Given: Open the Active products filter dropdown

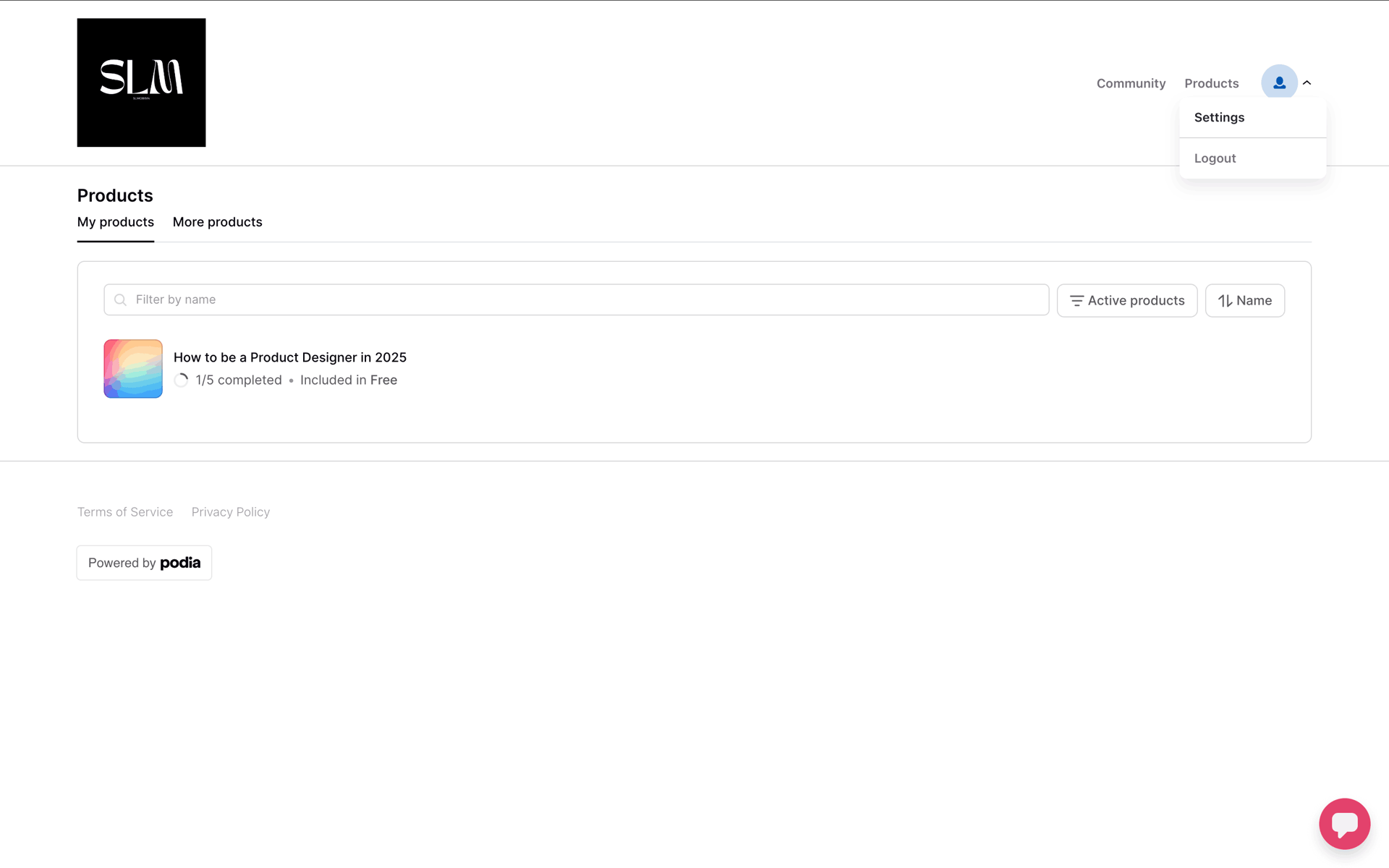Looking at the screenshot, I should click(1127, 300).
